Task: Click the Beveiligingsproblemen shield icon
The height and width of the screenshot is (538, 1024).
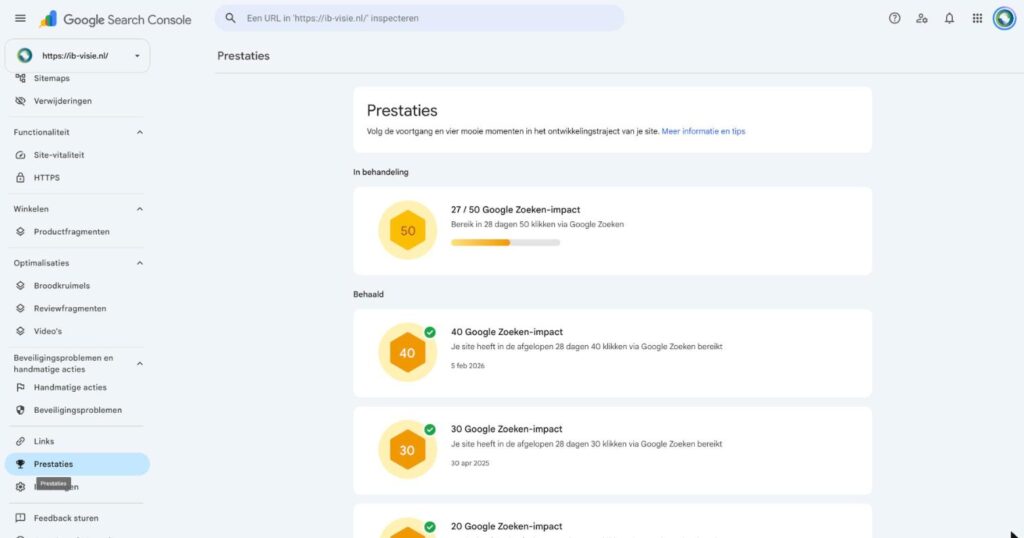Action: (20, 410)
